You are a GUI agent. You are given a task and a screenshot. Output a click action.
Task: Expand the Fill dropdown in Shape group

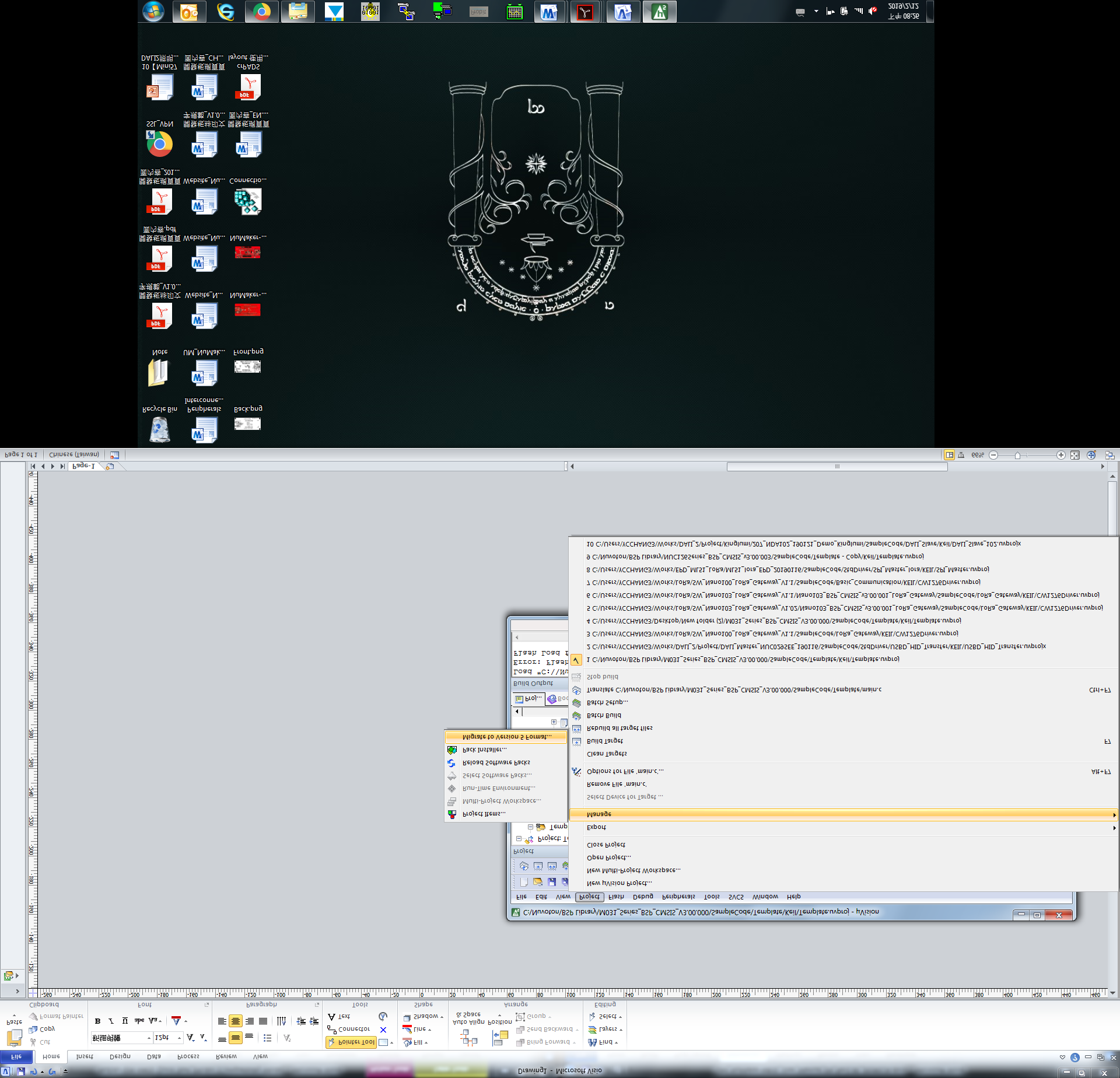pos(426,1043)
